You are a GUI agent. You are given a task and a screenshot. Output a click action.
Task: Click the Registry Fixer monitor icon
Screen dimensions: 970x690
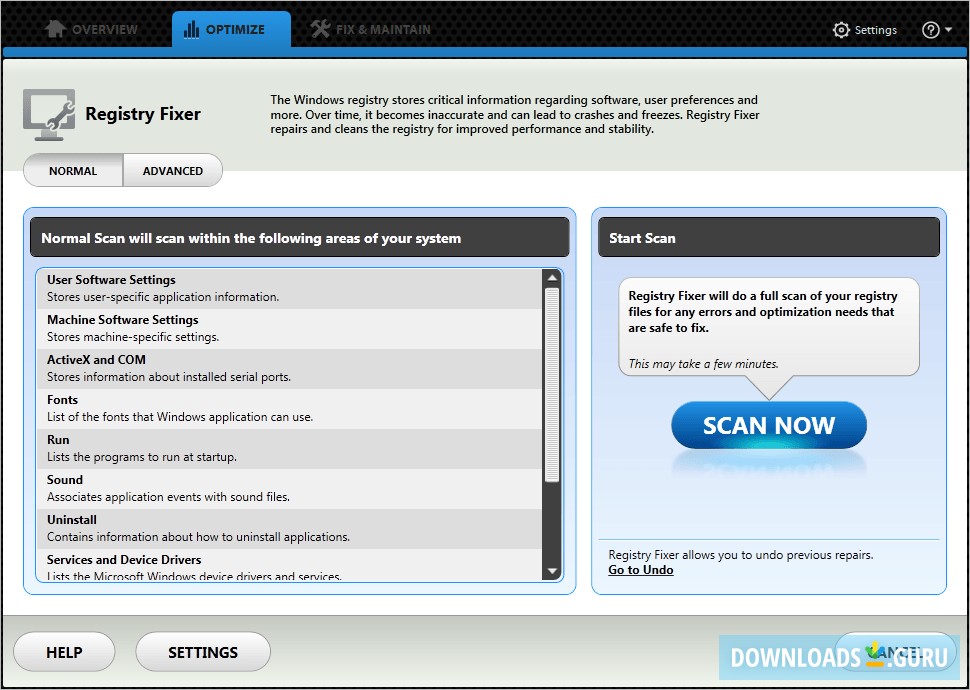click(48, 113)
